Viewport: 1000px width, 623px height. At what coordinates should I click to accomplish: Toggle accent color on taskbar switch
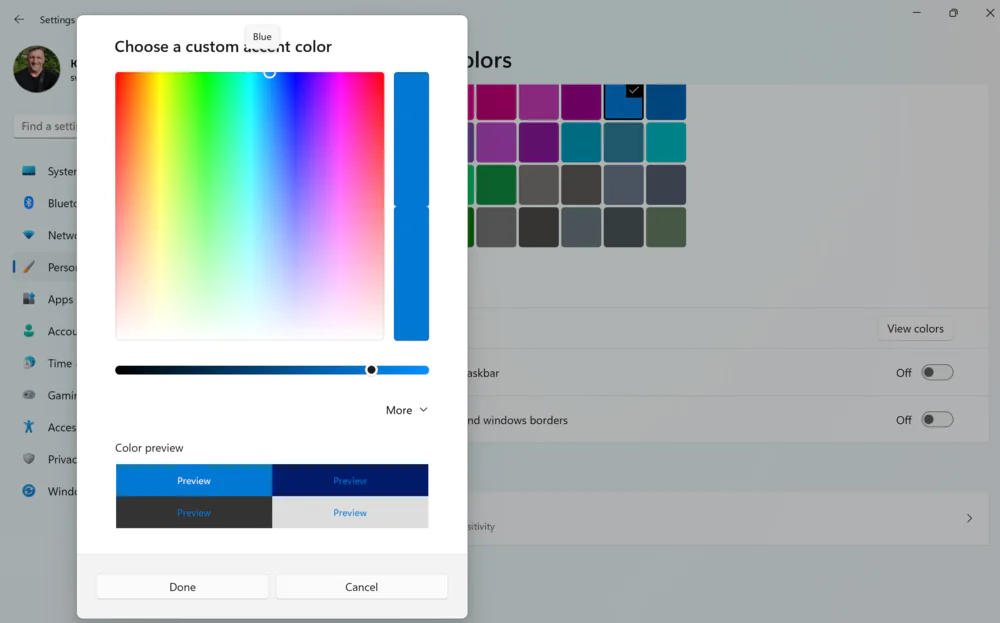pos(936,373)
